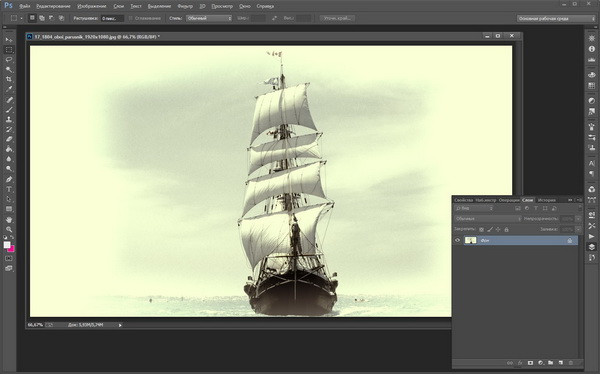Select the Lasso tool
This screenshot has width=600, height=374.
coord(9,60)
